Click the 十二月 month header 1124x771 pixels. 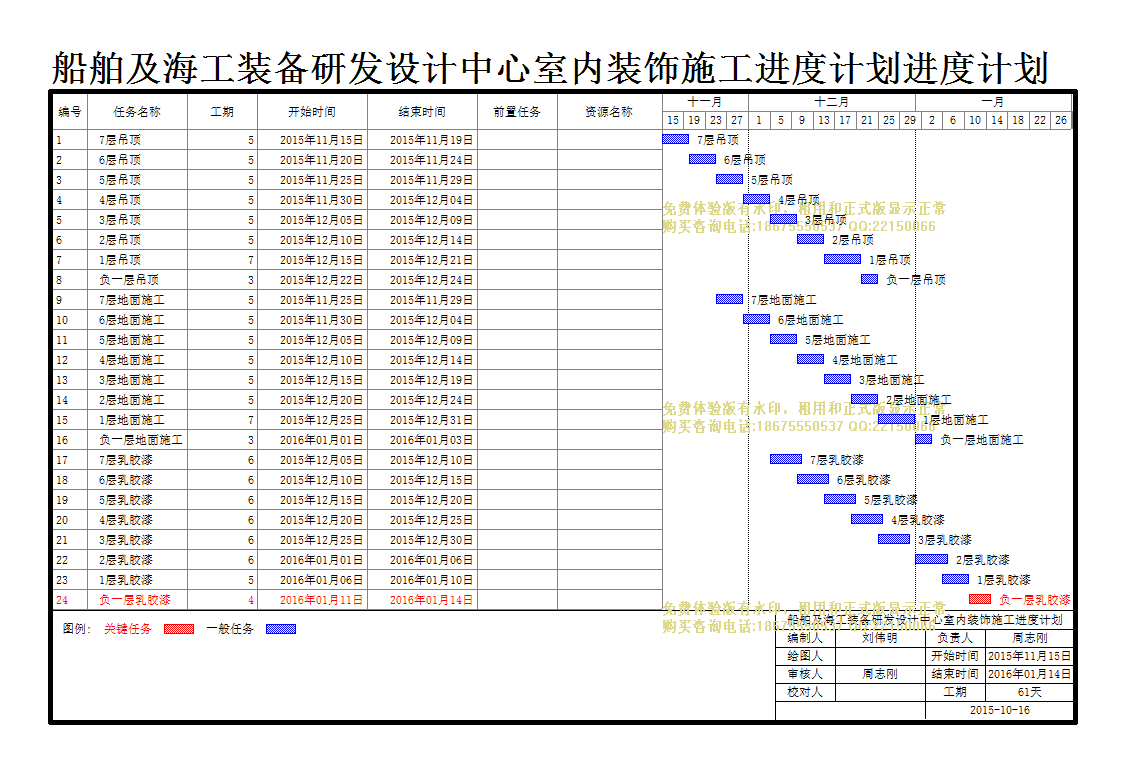tap(832, 102)
